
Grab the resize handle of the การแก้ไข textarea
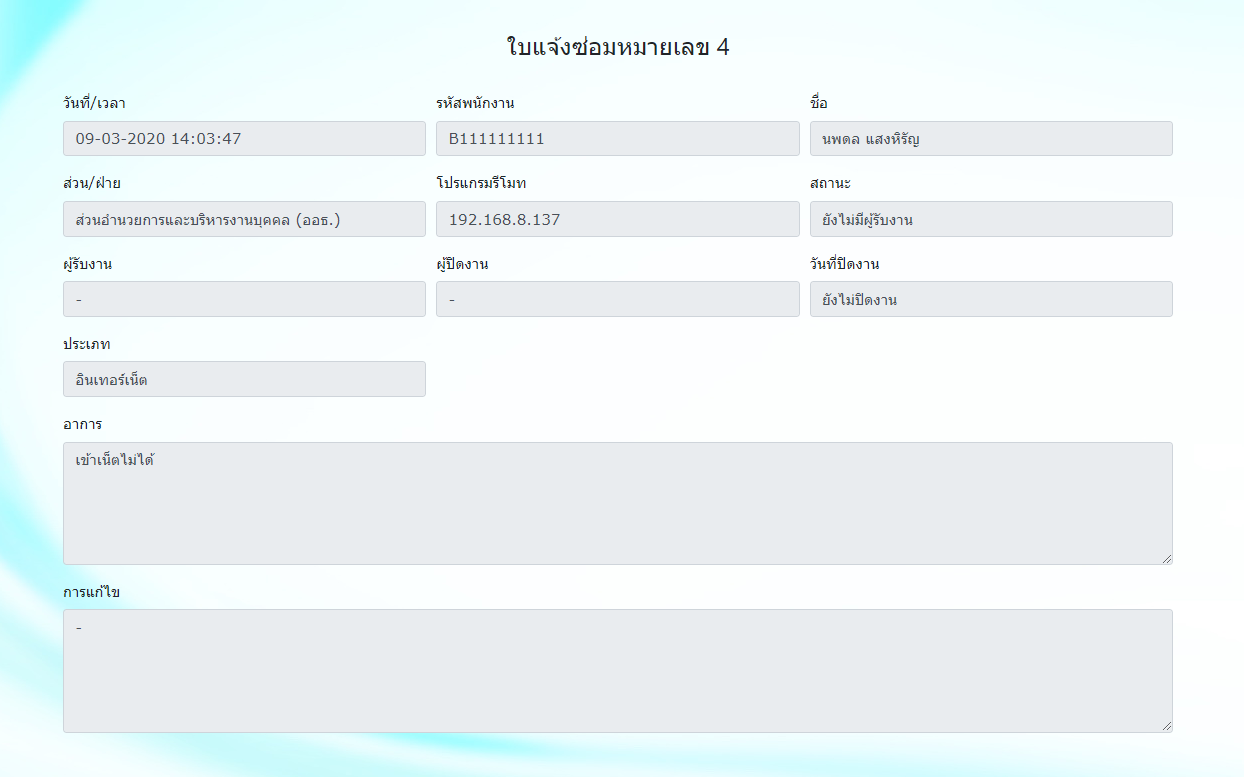1166,725
